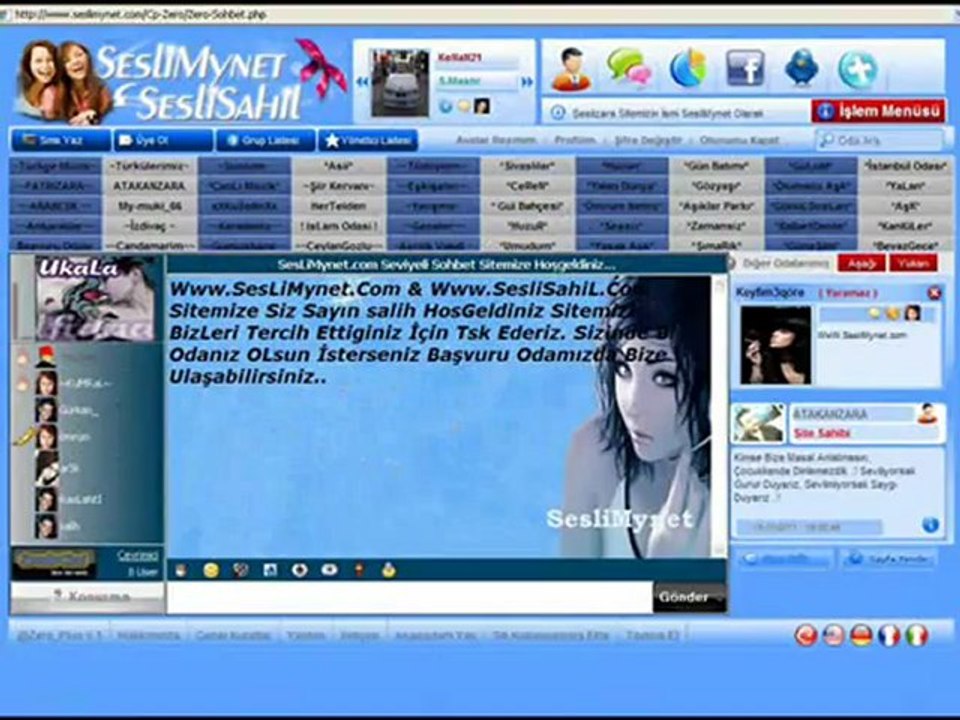Click the Avatar Resmim link
960x720 pixels.
point(496,140)
